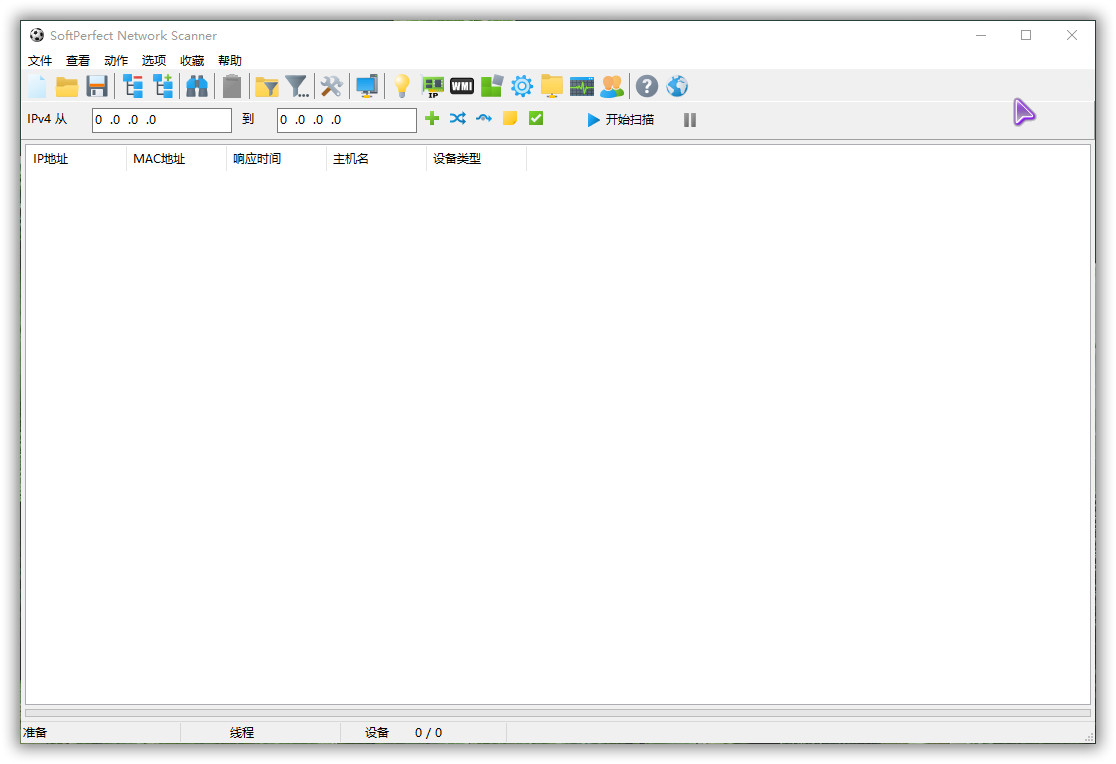Click the blue gear settings icon
Screen dimensions: 1116x764
tap(522, 87)
